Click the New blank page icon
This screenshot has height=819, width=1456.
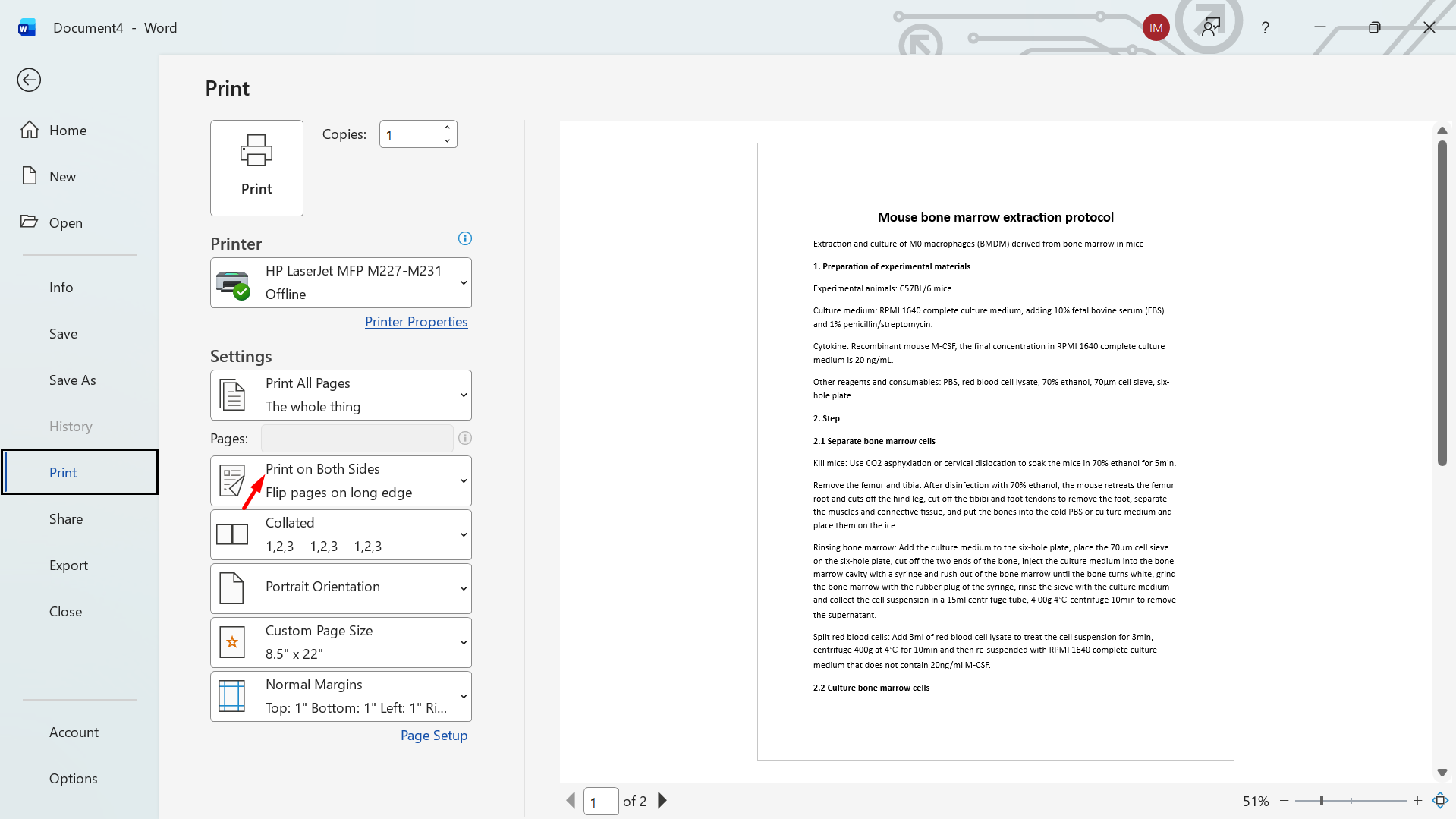[30, 176]
